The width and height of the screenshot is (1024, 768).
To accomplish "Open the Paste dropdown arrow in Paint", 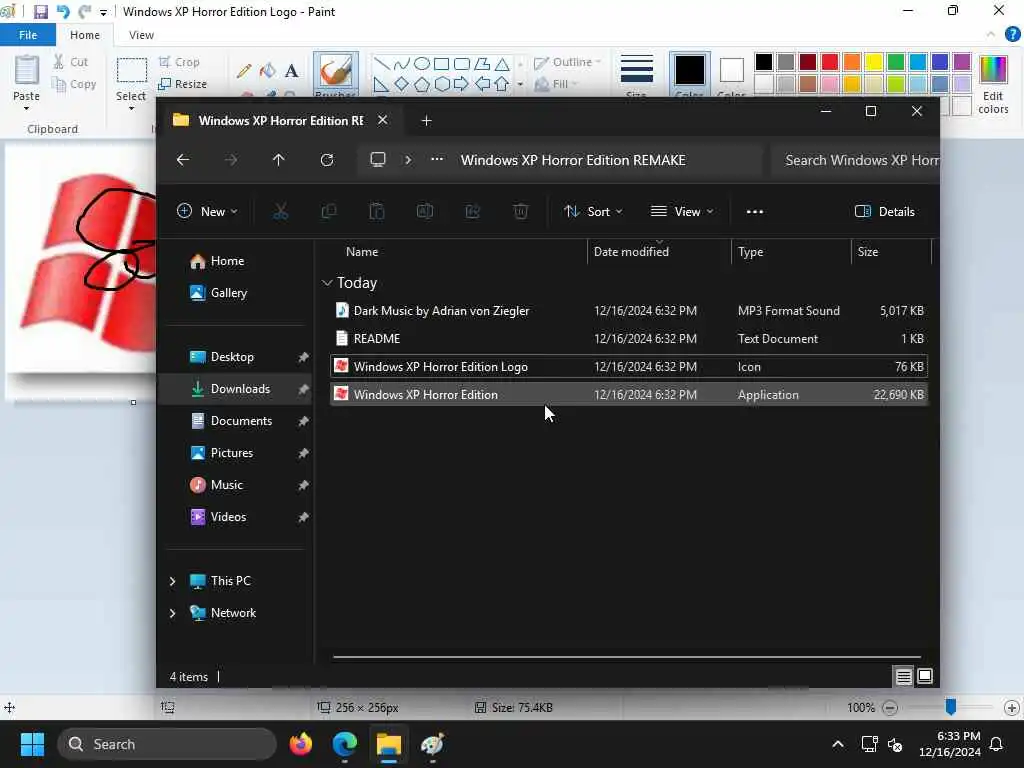I will point(26,108).
